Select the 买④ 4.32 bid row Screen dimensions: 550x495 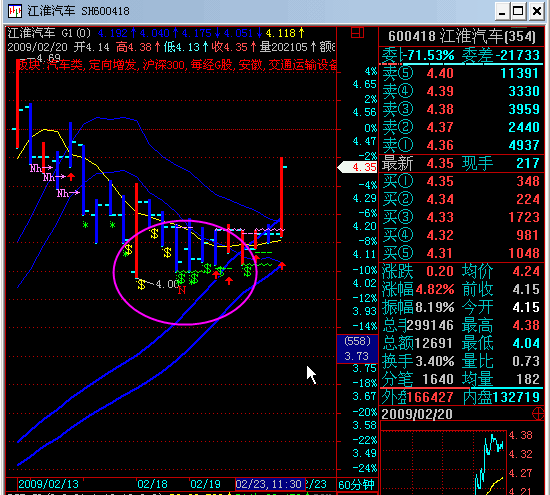point(461,235)
